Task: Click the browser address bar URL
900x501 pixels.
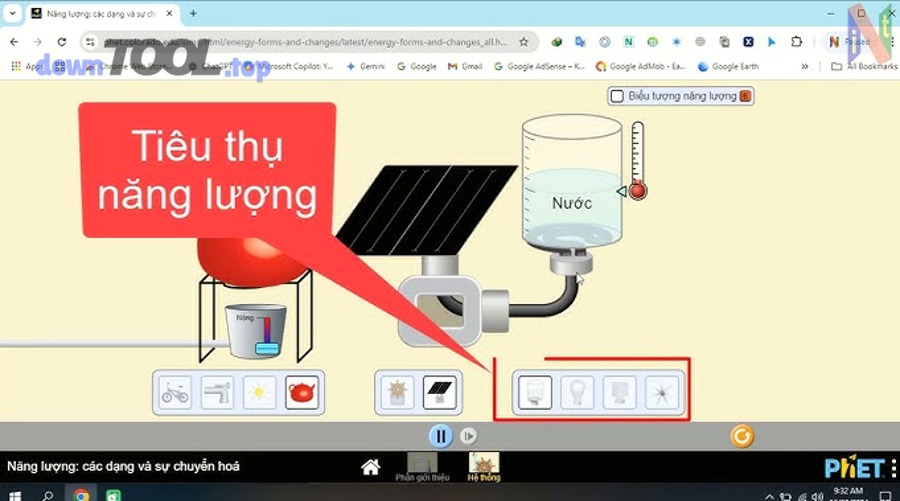Action: [x=306, y=42]
